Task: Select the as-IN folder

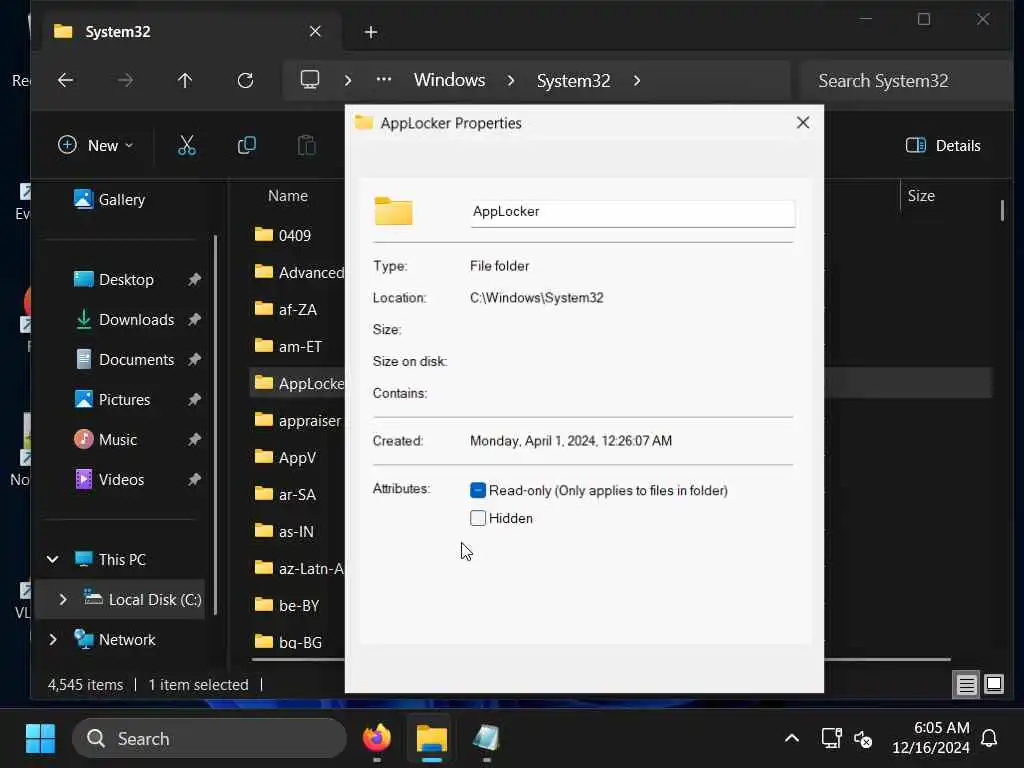Action: click(284, 532)
